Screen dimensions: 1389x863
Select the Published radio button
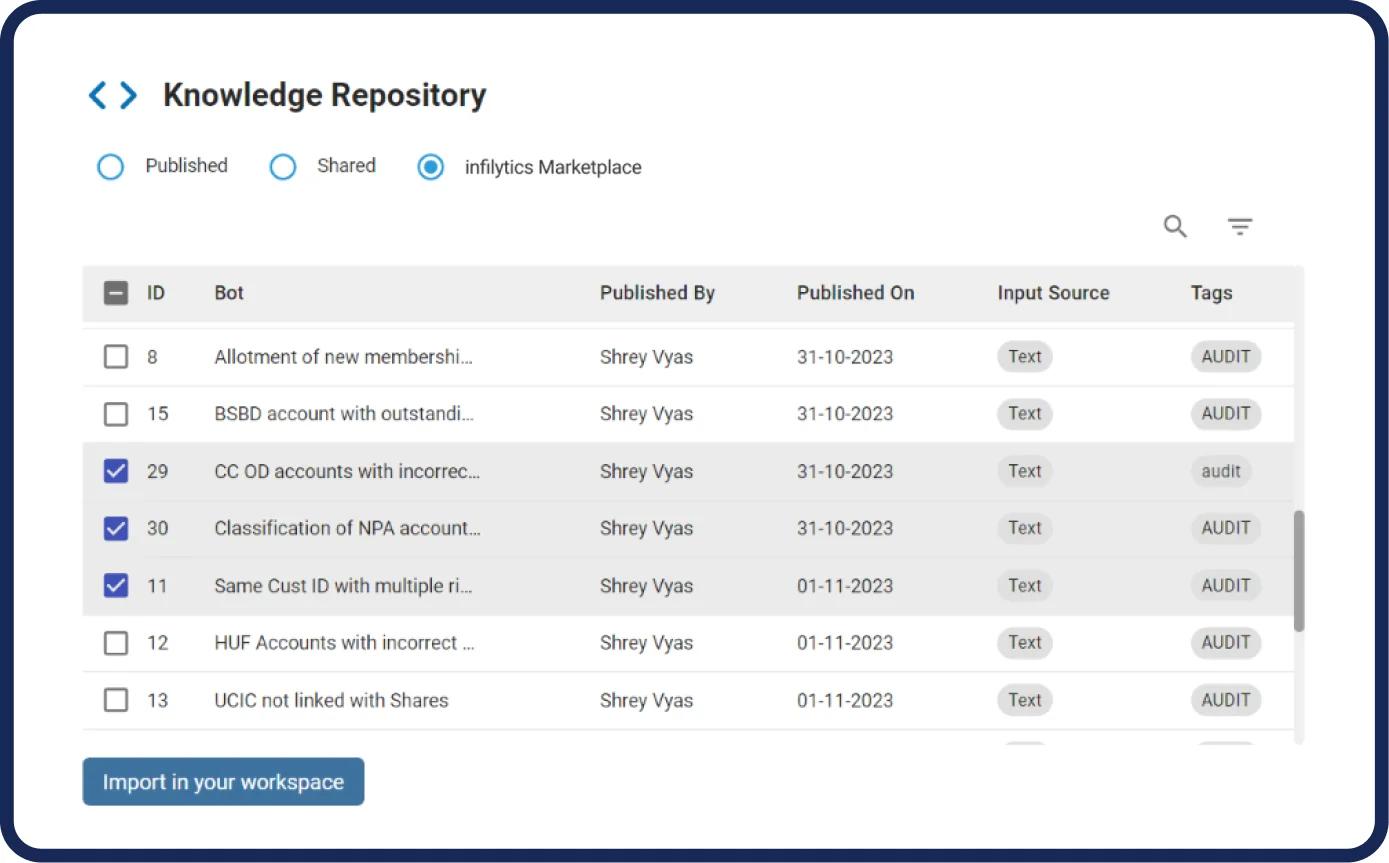110,167
